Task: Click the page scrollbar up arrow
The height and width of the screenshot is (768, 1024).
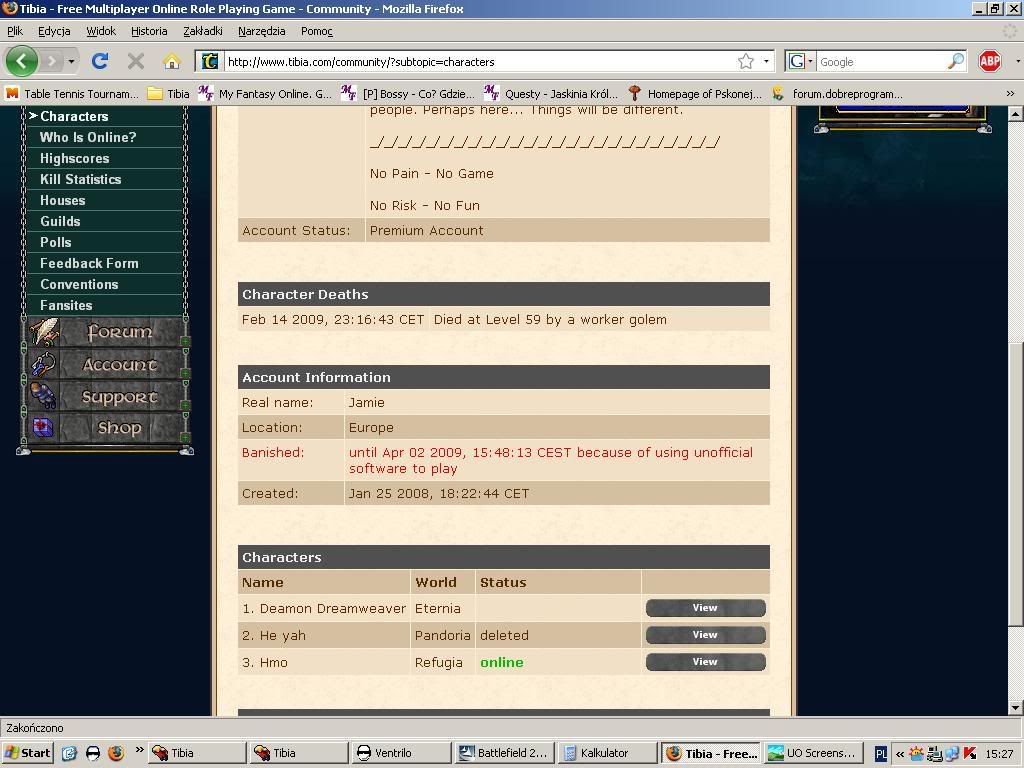Action: coord(1015,114)
